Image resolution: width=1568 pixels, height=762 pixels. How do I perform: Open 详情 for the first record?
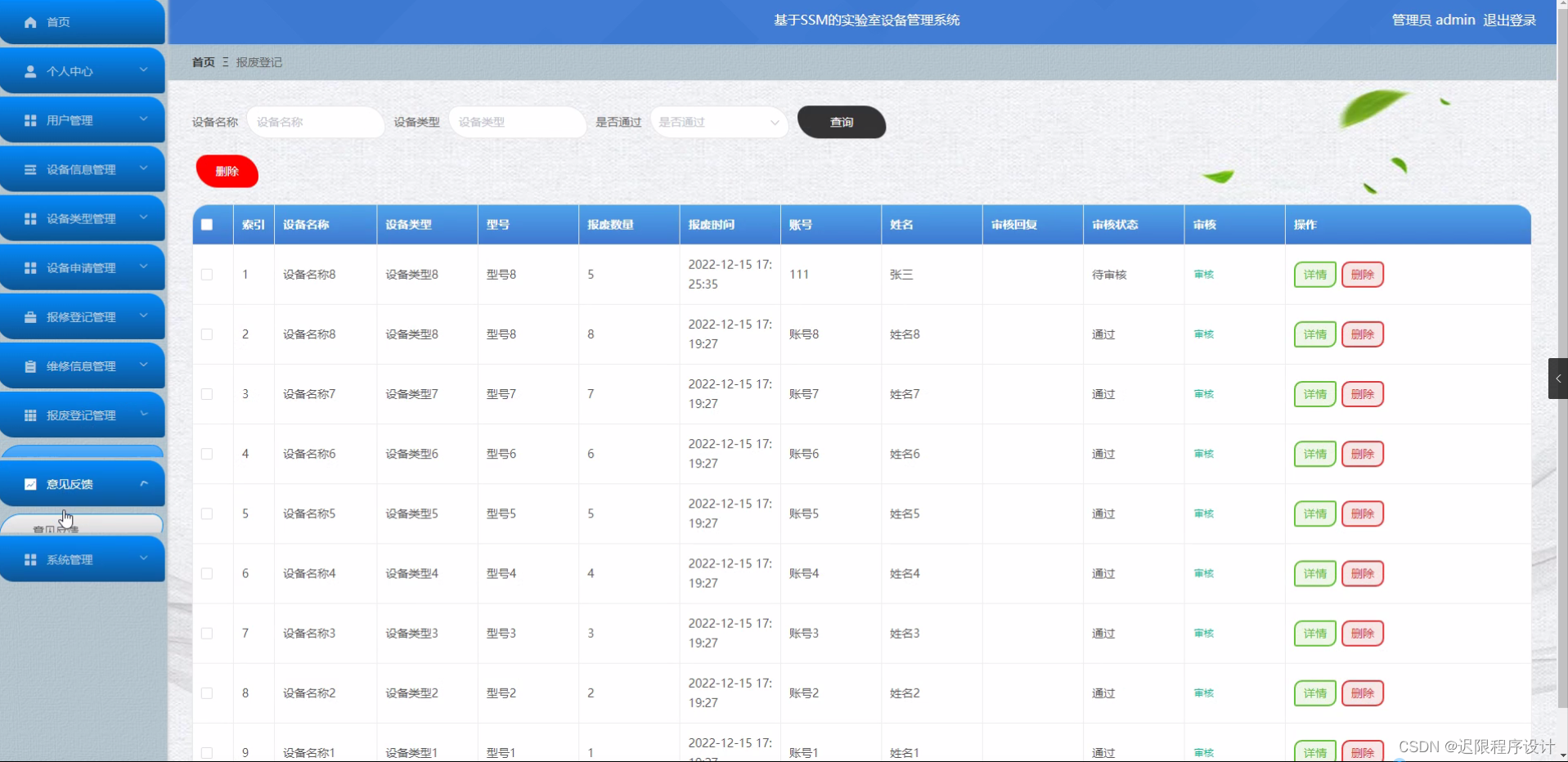click(1314, 275)
